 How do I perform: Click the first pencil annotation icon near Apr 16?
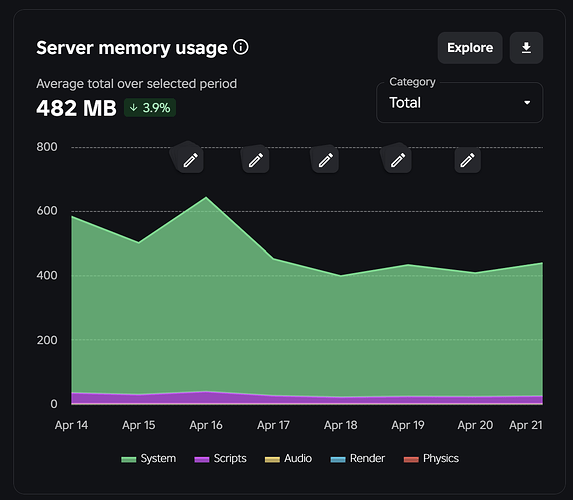point(190,160)
